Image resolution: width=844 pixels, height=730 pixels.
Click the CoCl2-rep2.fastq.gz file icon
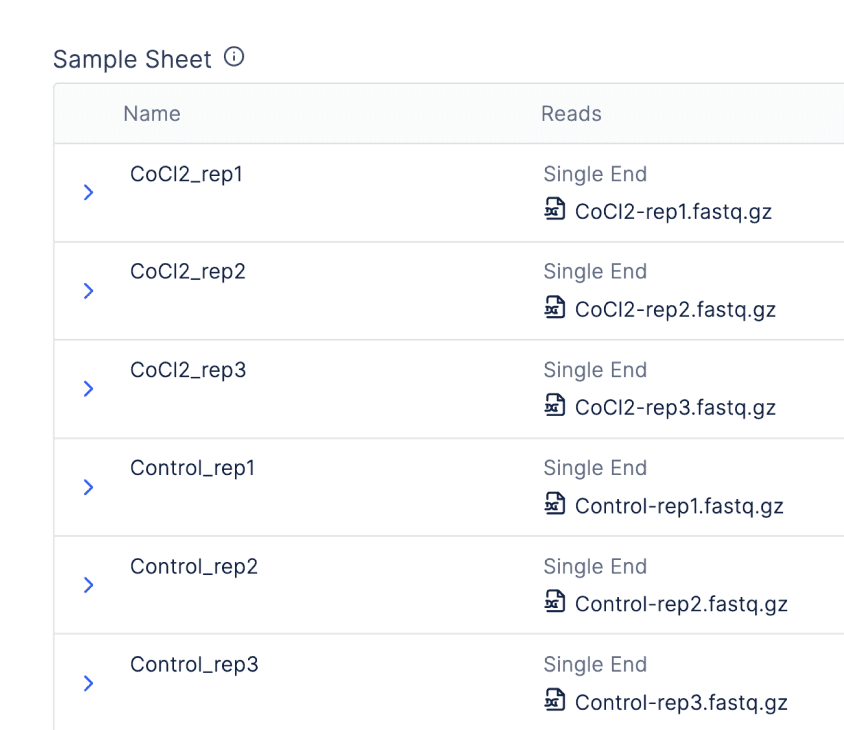coord(555,309)
